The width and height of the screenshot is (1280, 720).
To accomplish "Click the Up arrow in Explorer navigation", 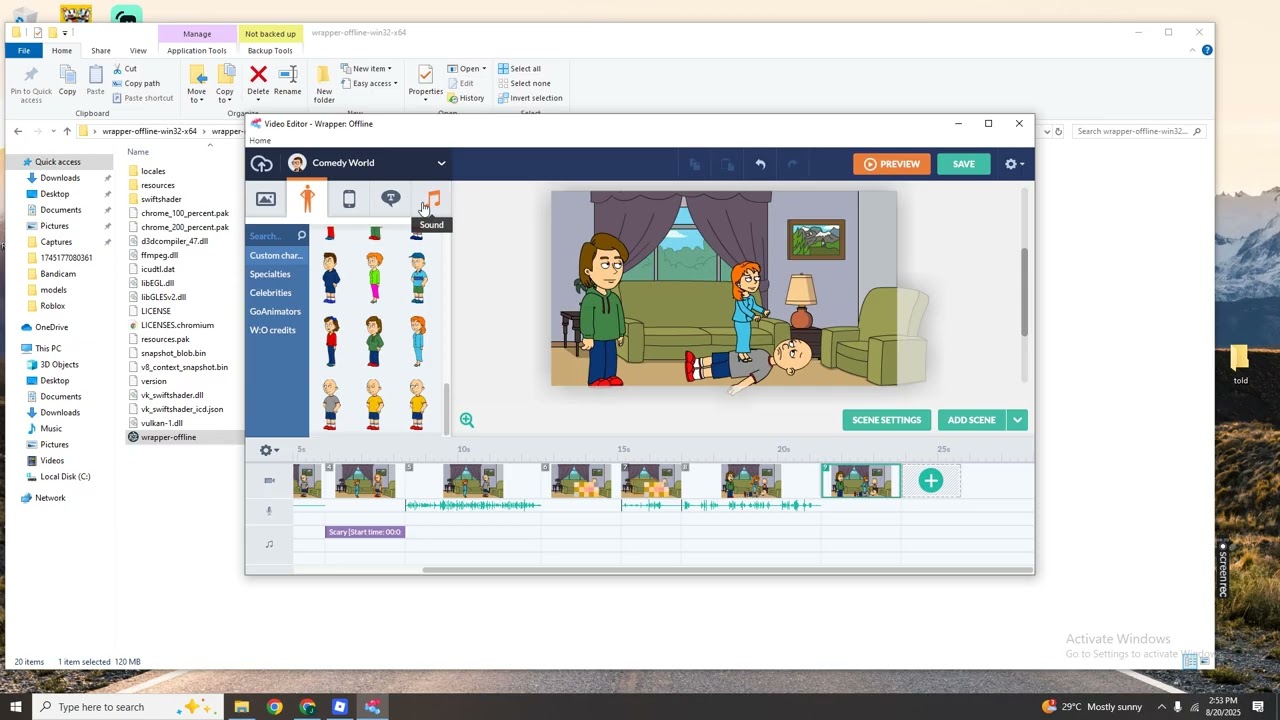I will tap(67, 131).
